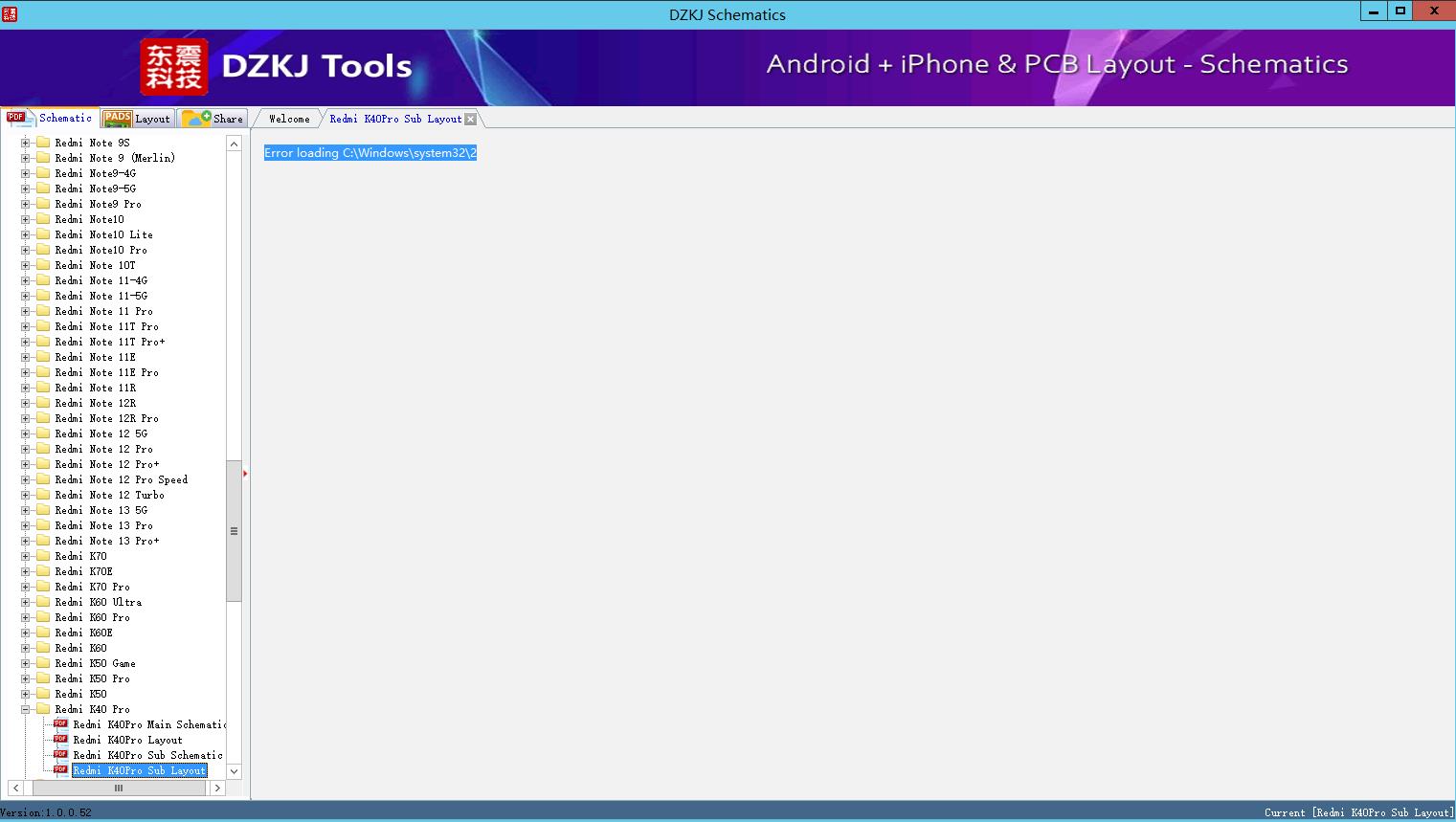The width and height of the screenshot is (1456, 822).
Task: Select Redmi Note9 Pro folder
Action: click(x=99, y=204)
